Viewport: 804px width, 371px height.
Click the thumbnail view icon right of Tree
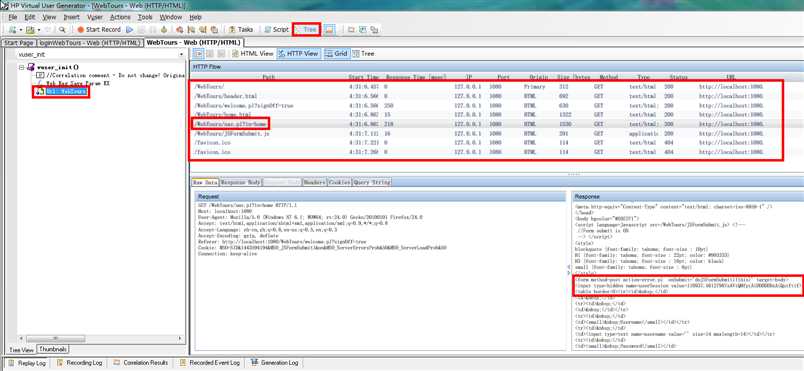coord(329,30)
